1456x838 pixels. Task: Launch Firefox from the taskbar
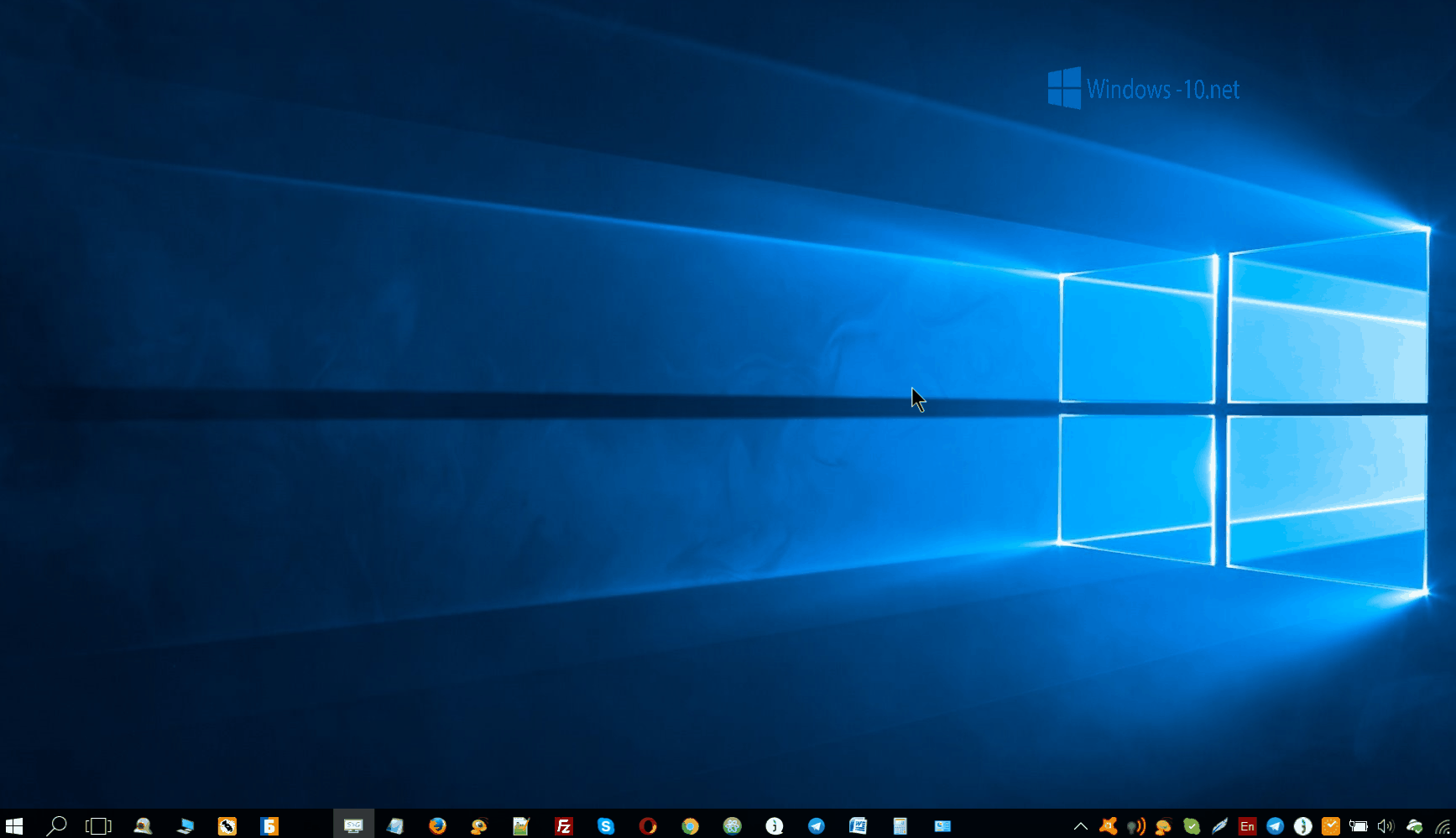coord(437,826)
